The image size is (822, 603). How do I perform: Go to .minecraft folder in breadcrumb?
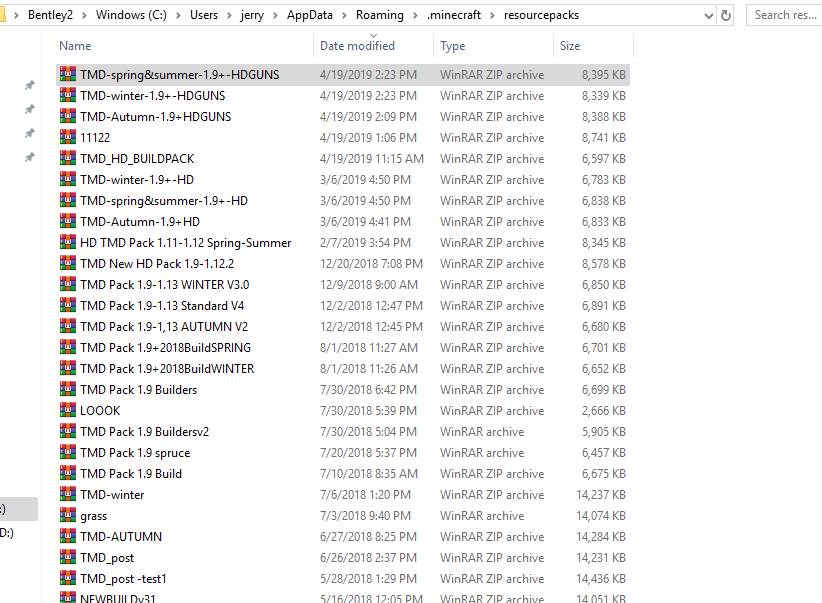point(454,15)
